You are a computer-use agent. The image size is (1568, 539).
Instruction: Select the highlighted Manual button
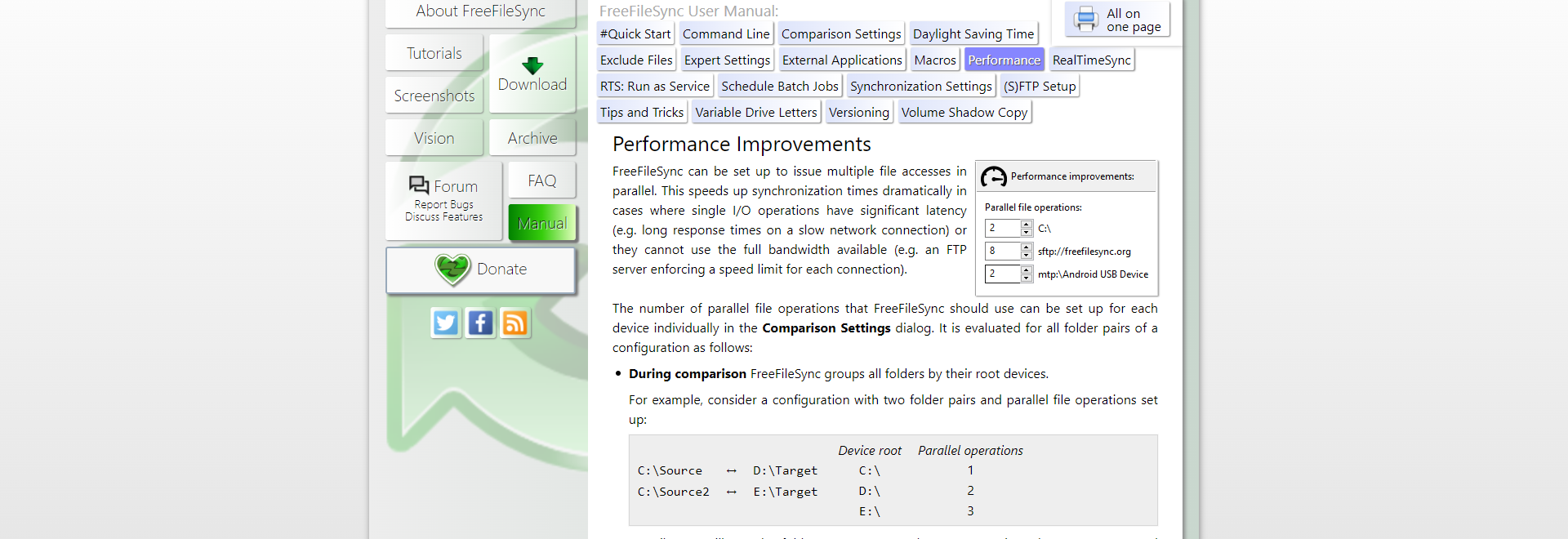542,223
